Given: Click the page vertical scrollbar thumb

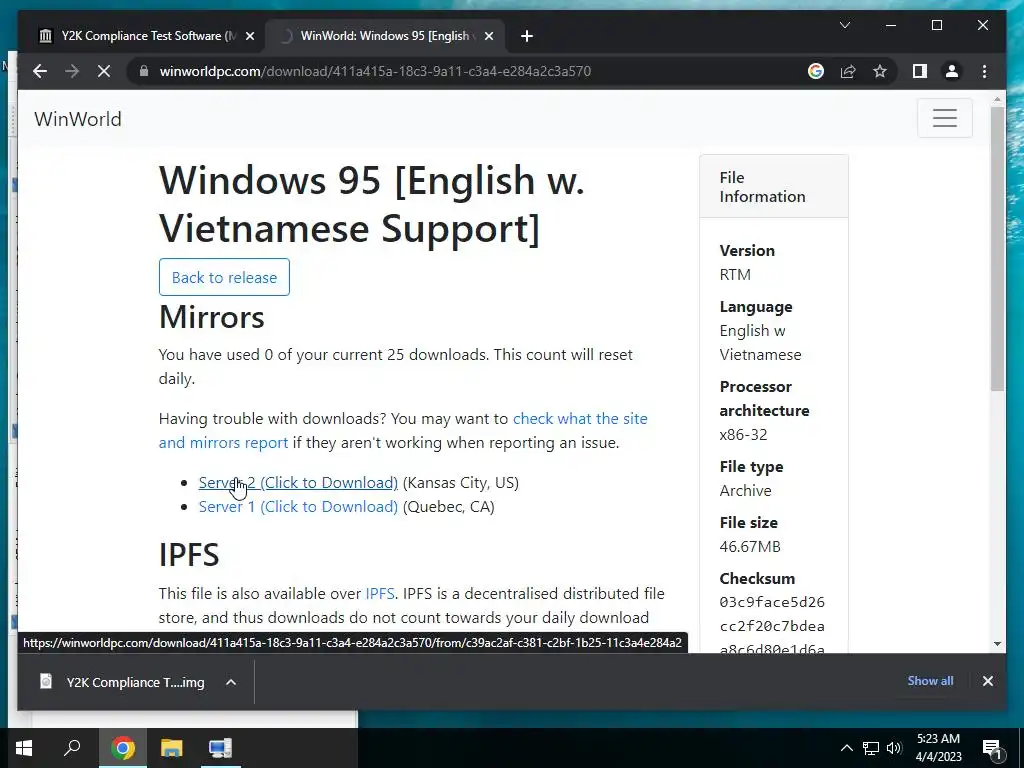Looking at the screenshot, I should 997,248.
